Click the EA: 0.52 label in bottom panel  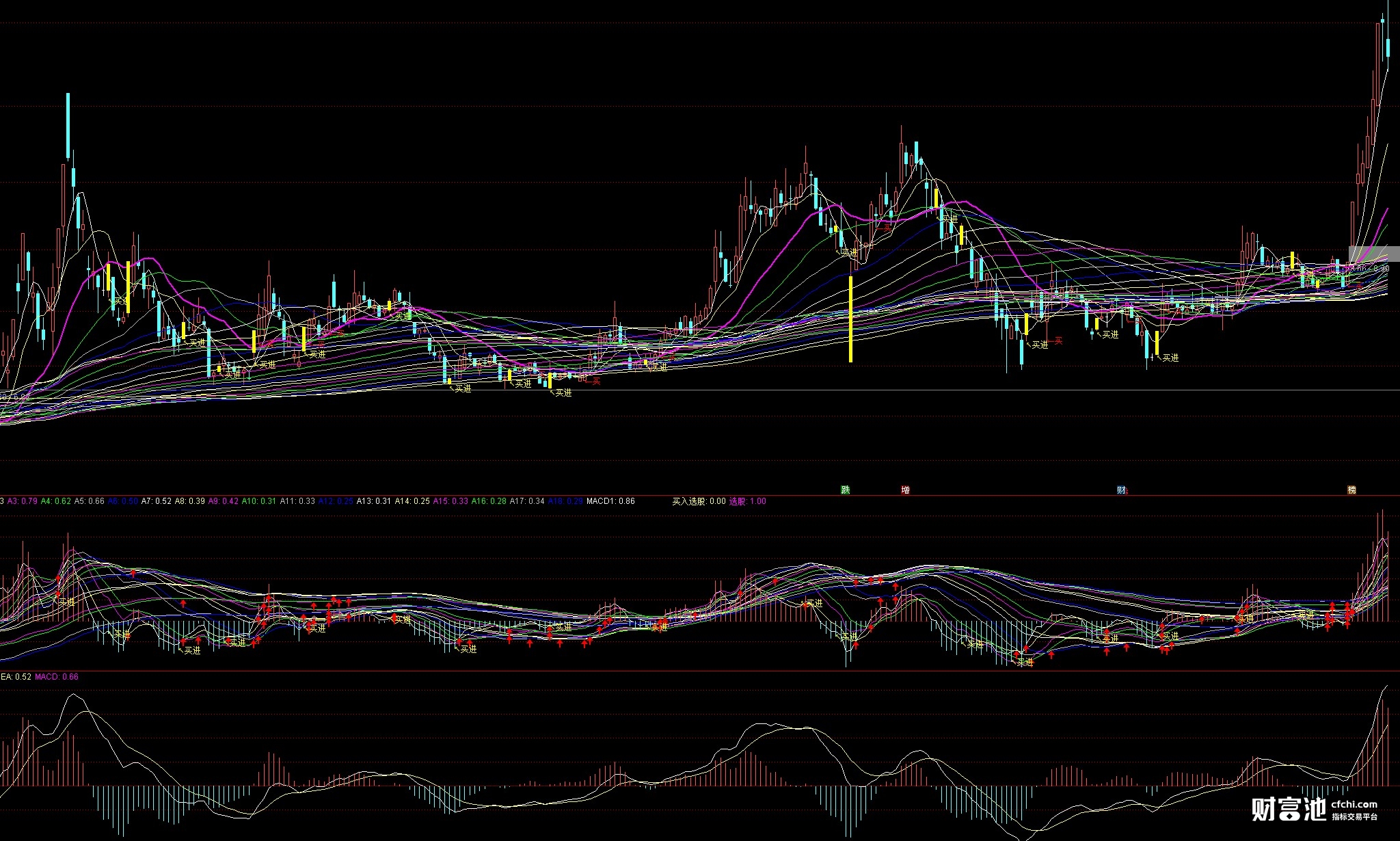click(x=16, y=677)
